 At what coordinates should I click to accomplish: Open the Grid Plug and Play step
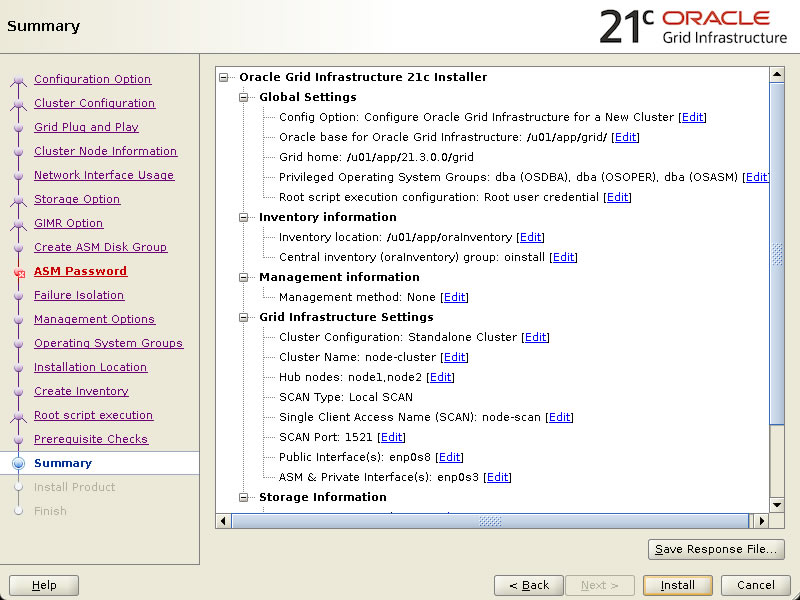(86, 127)
